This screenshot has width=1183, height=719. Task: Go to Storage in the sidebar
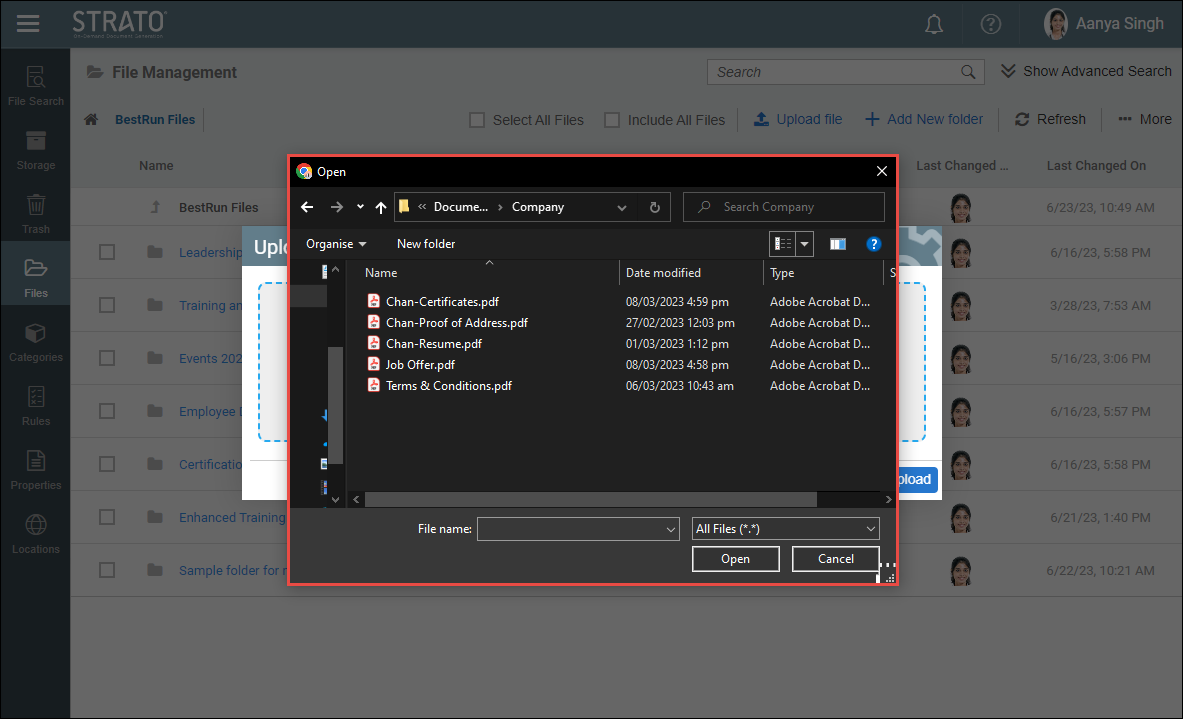35,149
